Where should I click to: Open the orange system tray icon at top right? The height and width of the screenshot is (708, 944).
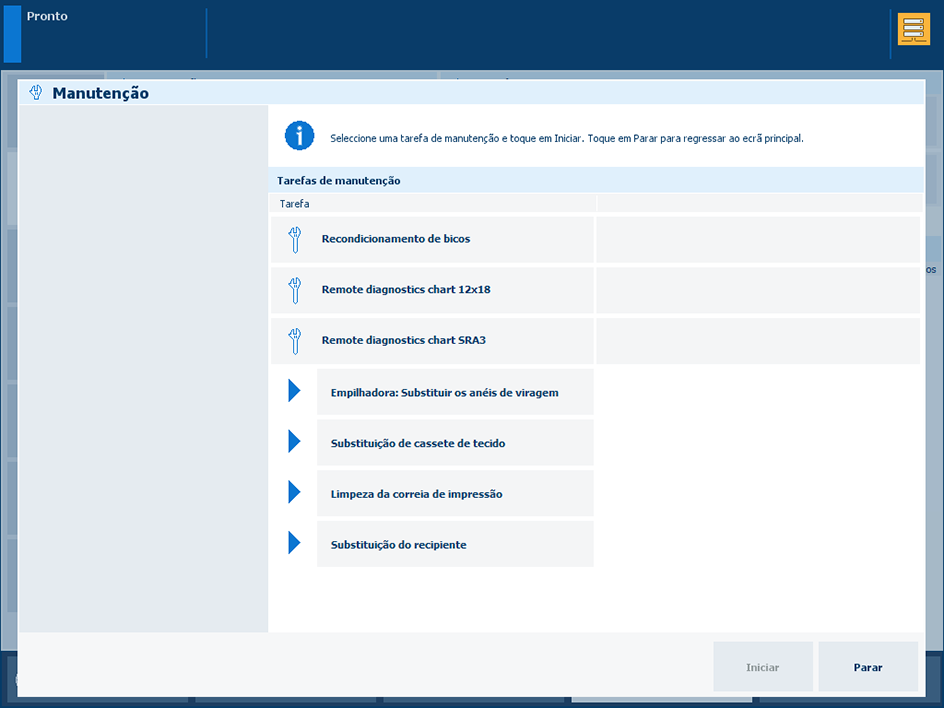click(x=913, y=30)
